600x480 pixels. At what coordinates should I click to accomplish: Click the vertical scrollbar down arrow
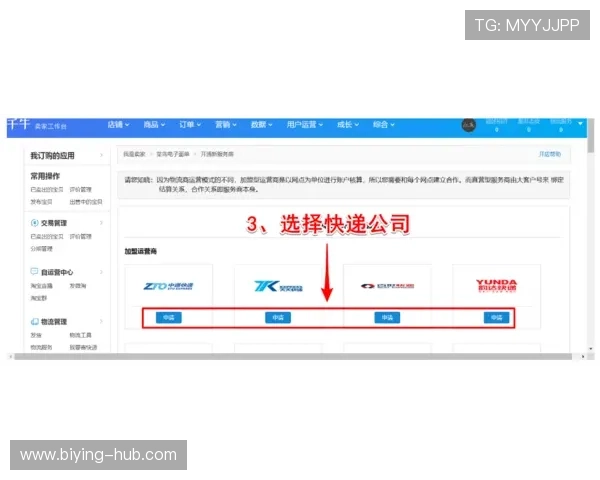591,349
